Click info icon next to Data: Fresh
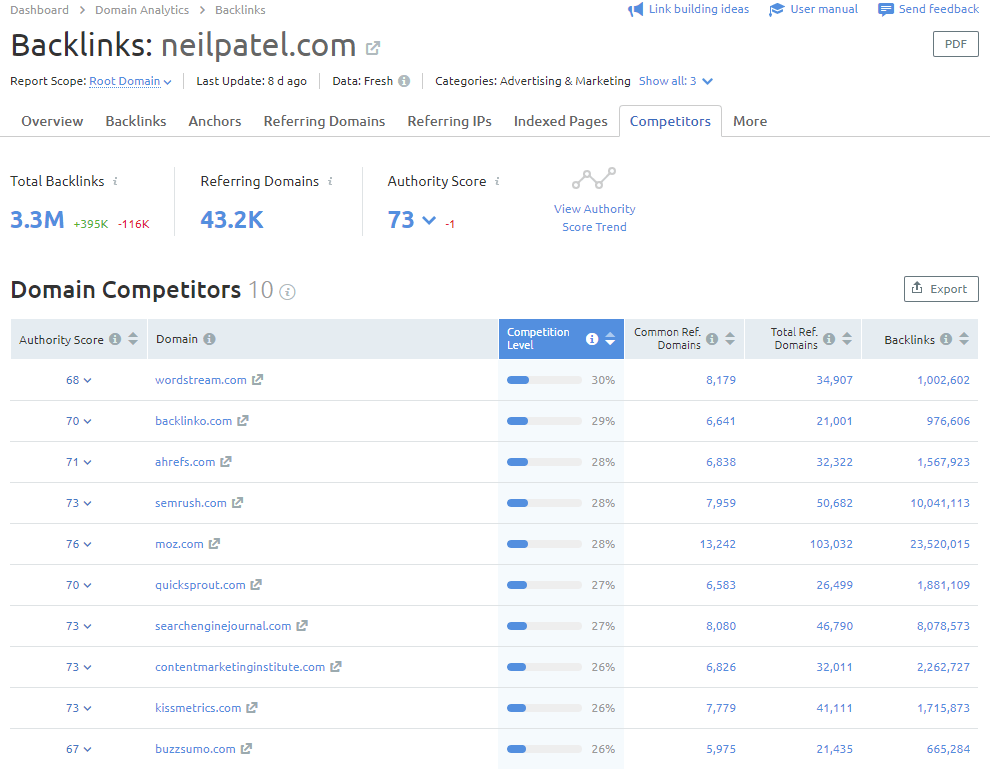Viewport: 990px width, 769px height. pyautogui.click(x=404, y=81)
